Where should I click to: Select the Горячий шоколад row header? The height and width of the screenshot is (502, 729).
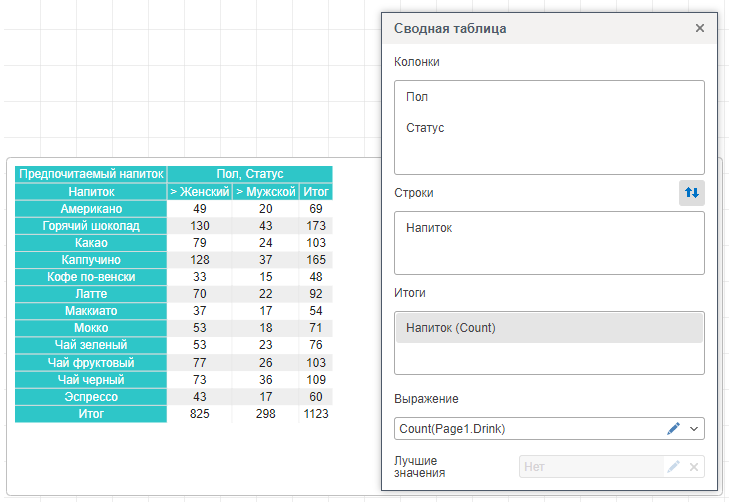(91, 226)
